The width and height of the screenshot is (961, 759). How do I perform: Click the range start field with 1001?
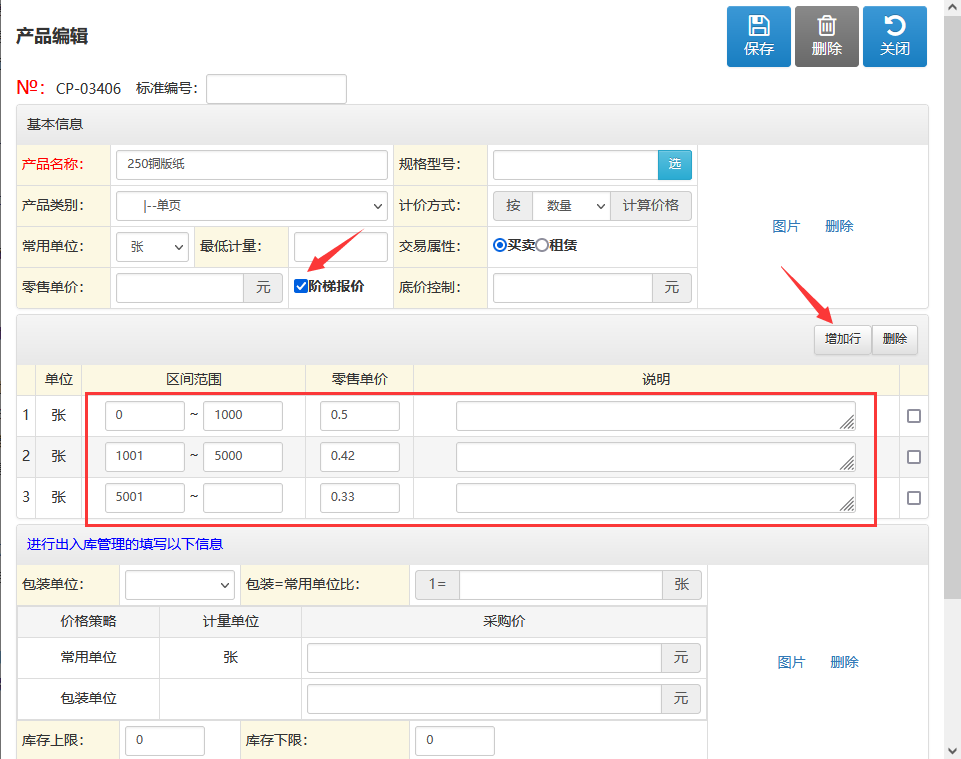145,457
